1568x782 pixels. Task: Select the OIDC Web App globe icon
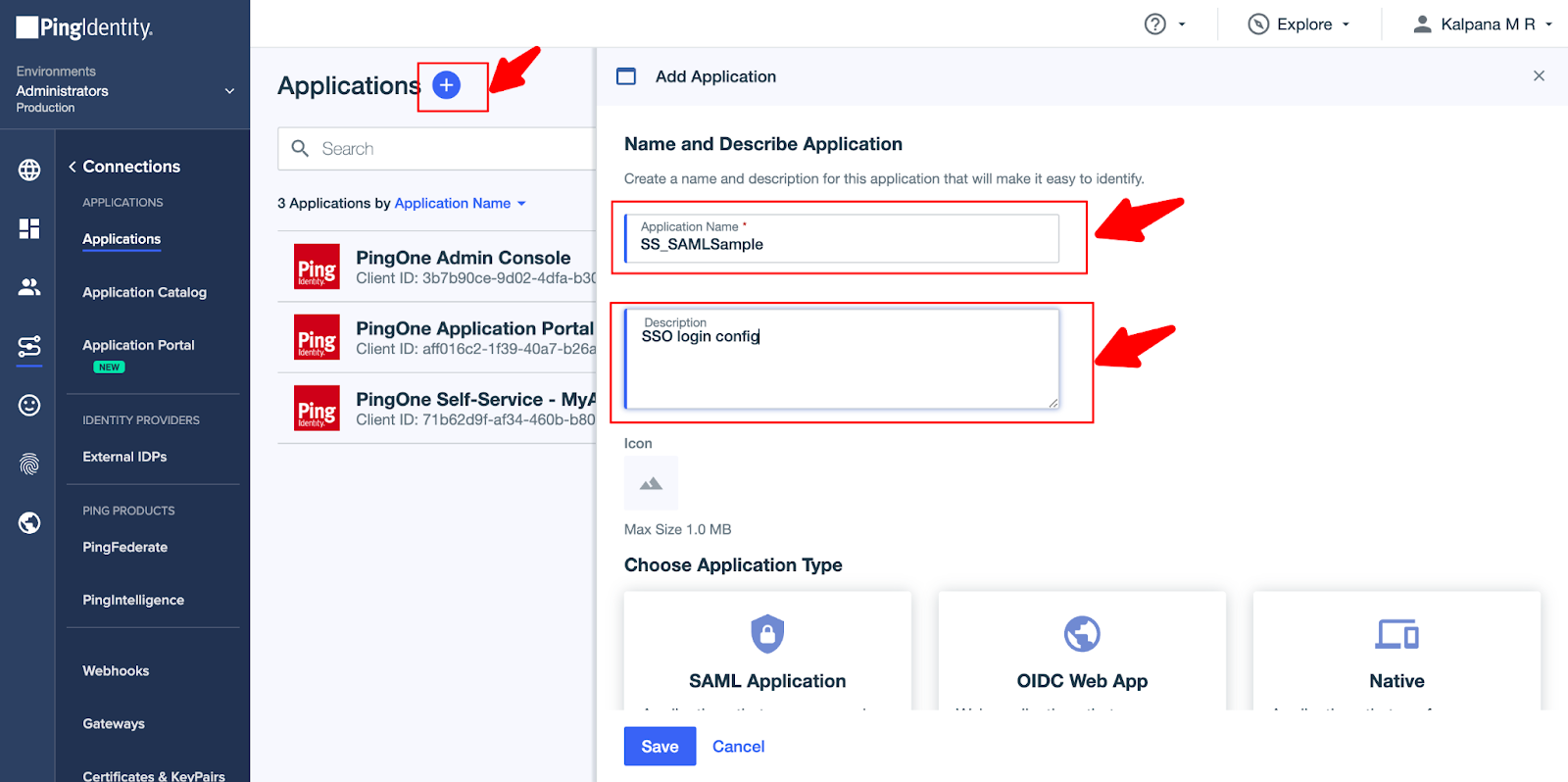1082,634
